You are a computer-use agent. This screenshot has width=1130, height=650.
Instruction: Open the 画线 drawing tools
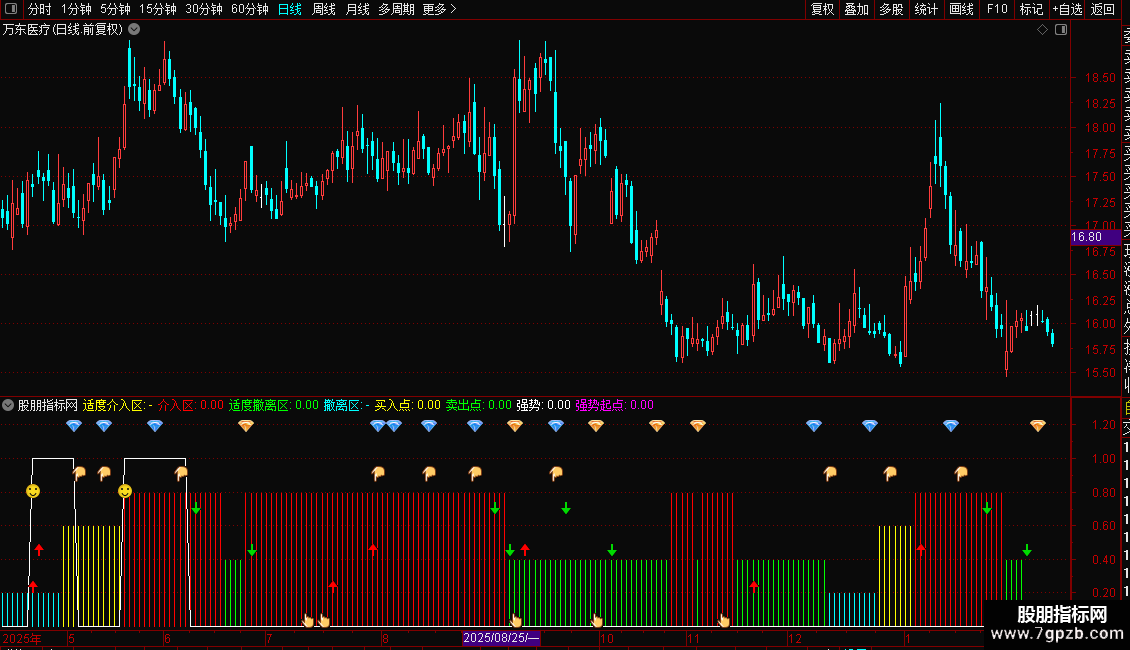pyautogui.click(x=961, y=9)
